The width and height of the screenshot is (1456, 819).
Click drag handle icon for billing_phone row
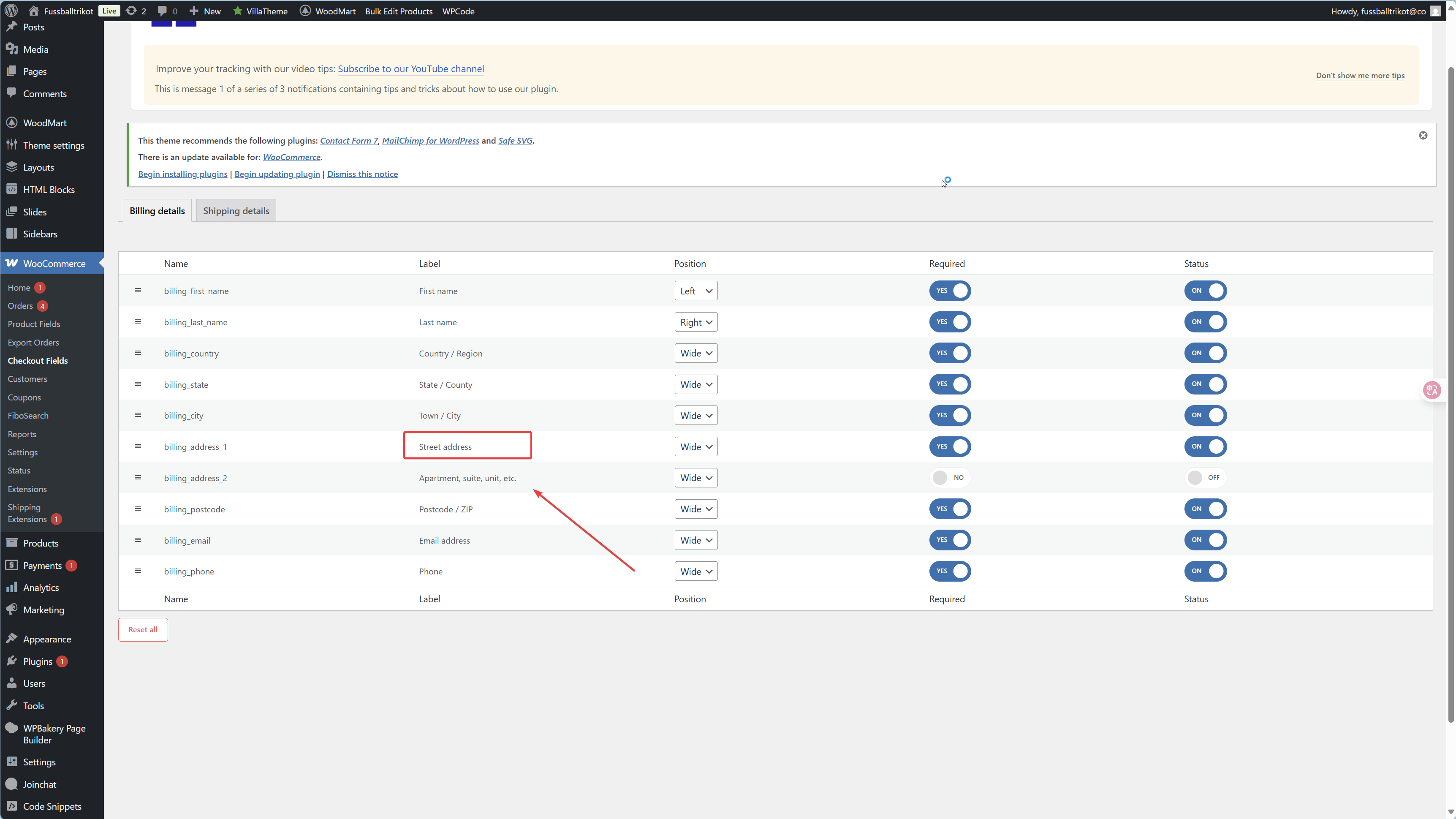pyautogui.click(x=138, y=571)
